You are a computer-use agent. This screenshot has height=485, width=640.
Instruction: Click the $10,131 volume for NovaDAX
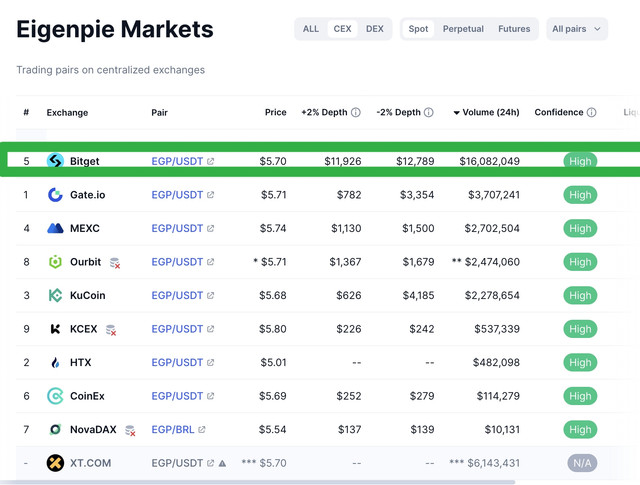(x=502, y=429)
